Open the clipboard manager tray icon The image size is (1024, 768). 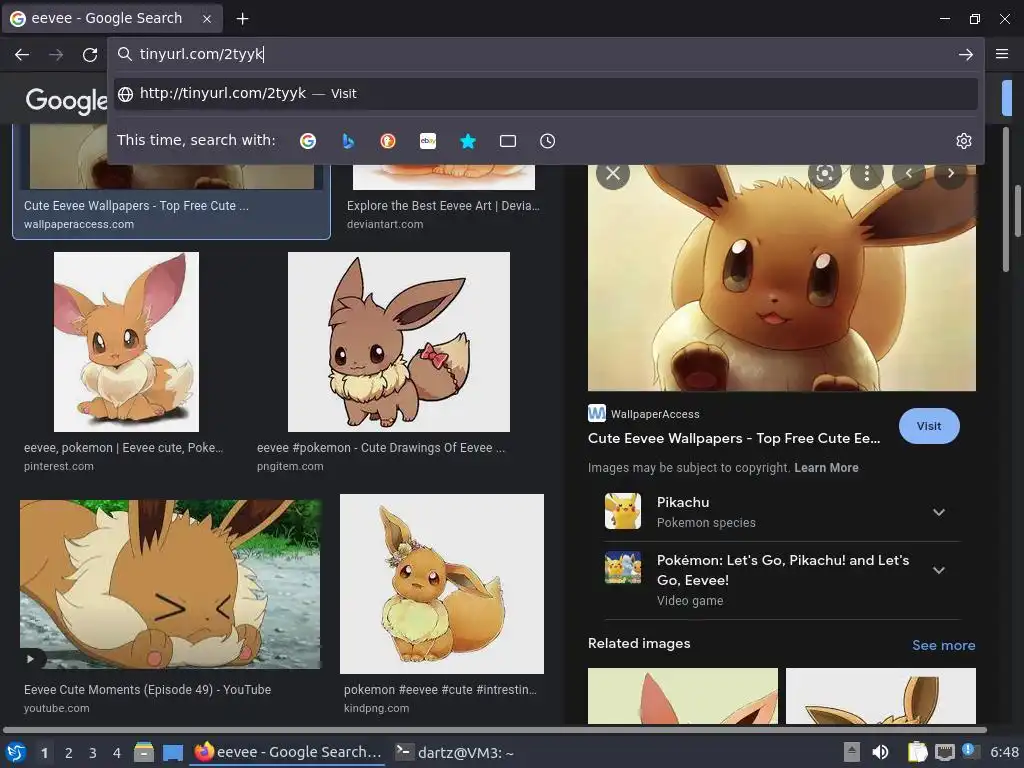[x=918, y=752]
